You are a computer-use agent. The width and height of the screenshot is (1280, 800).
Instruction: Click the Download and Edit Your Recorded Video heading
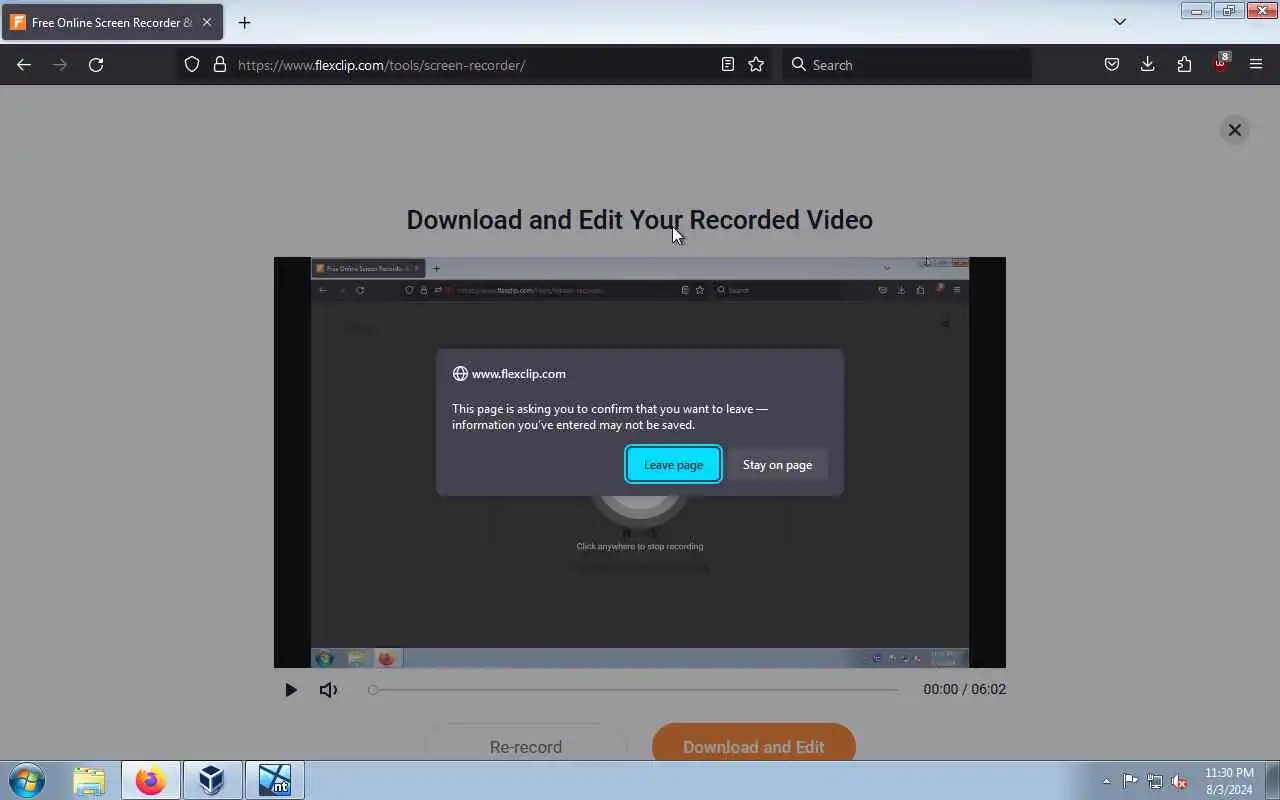[640, 220]
